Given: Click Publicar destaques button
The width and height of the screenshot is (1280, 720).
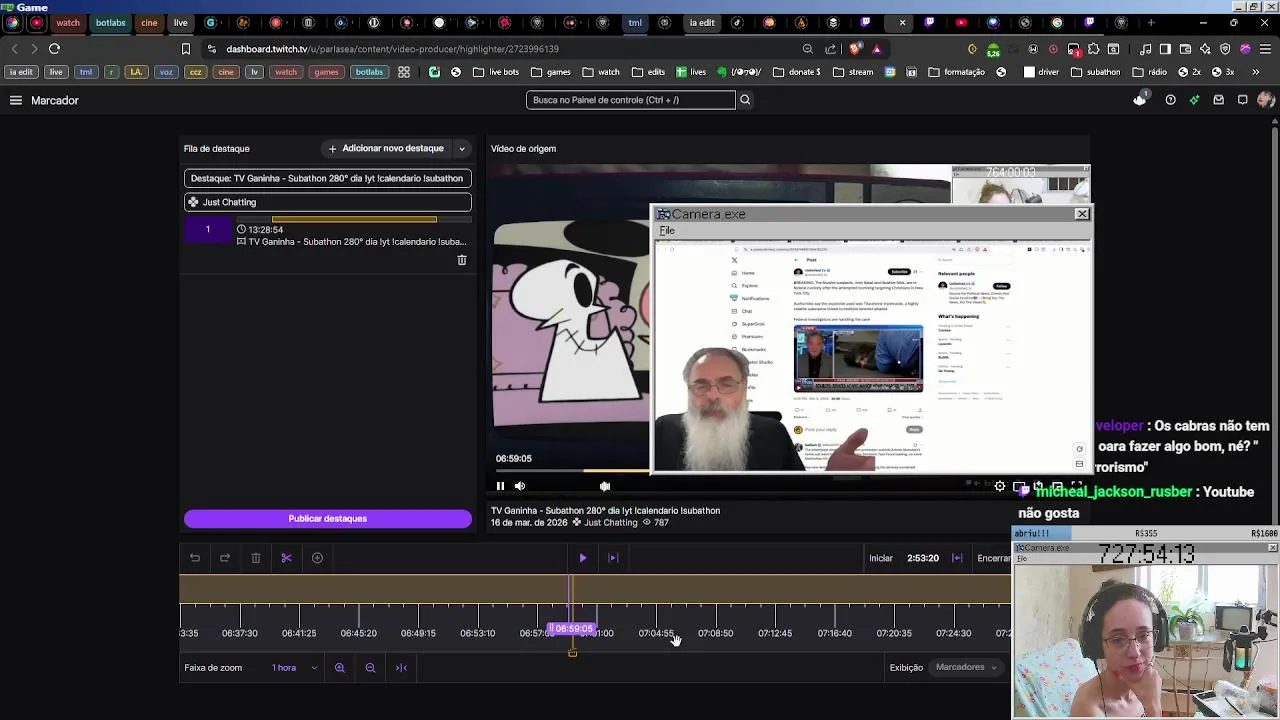Looking at the screenshot, I should [x=328, y=519].
